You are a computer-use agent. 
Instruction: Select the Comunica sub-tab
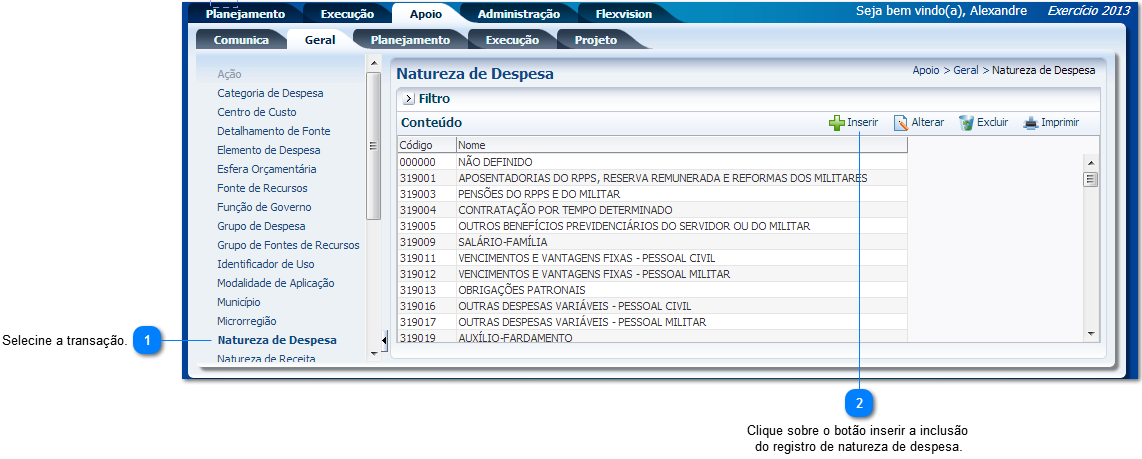(241, 40)
